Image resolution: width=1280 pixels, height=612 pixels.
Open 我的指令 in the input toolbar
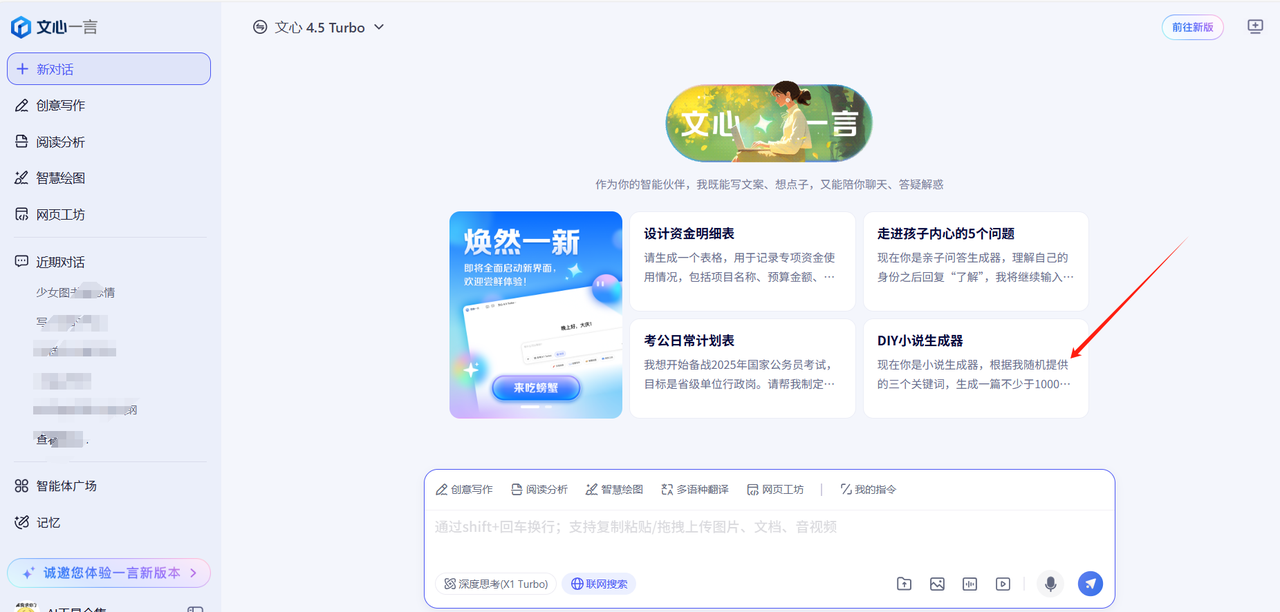point(868,489)
